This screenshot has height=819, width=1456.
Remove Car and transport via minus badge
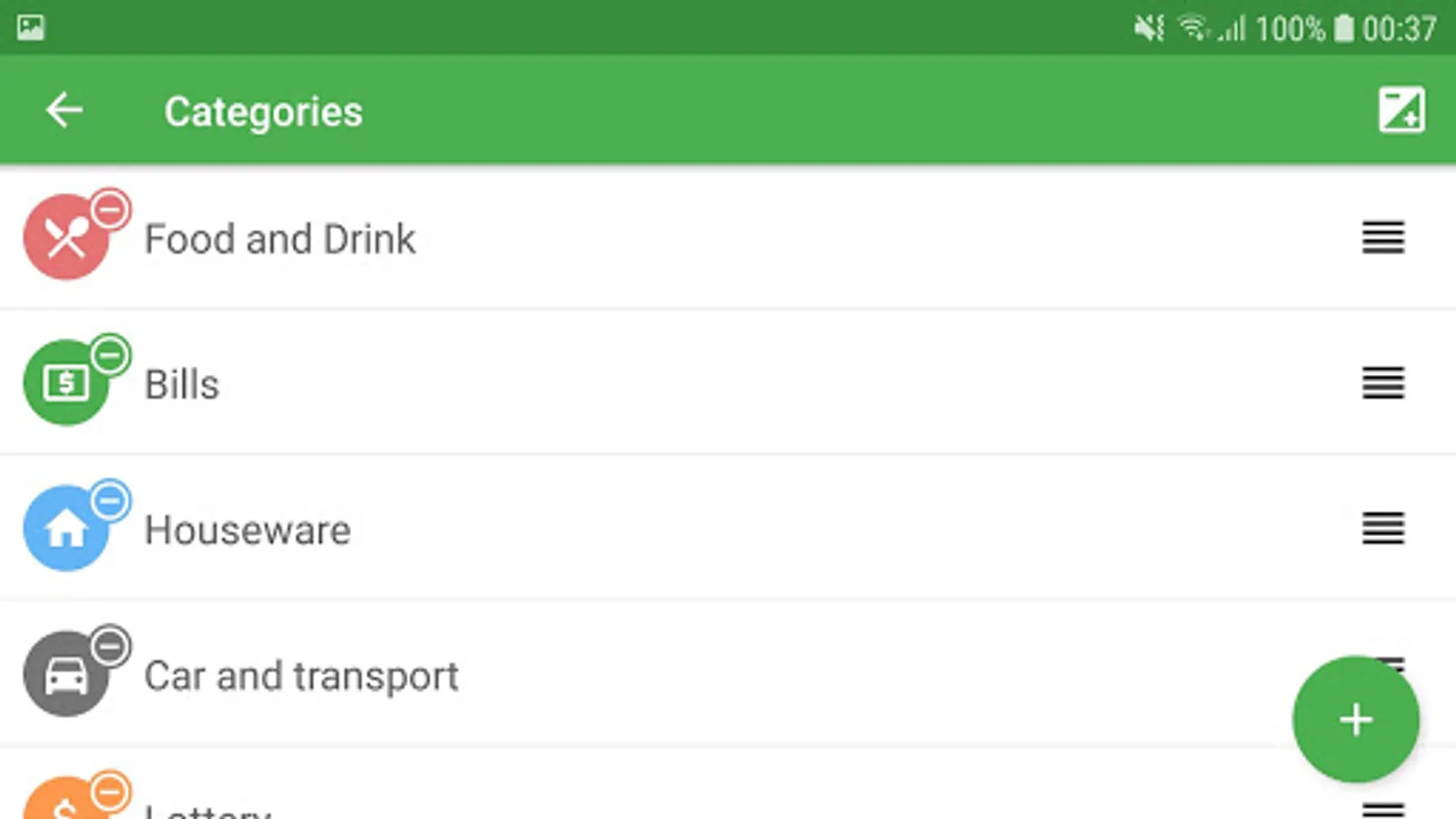[x=110, y=647]
